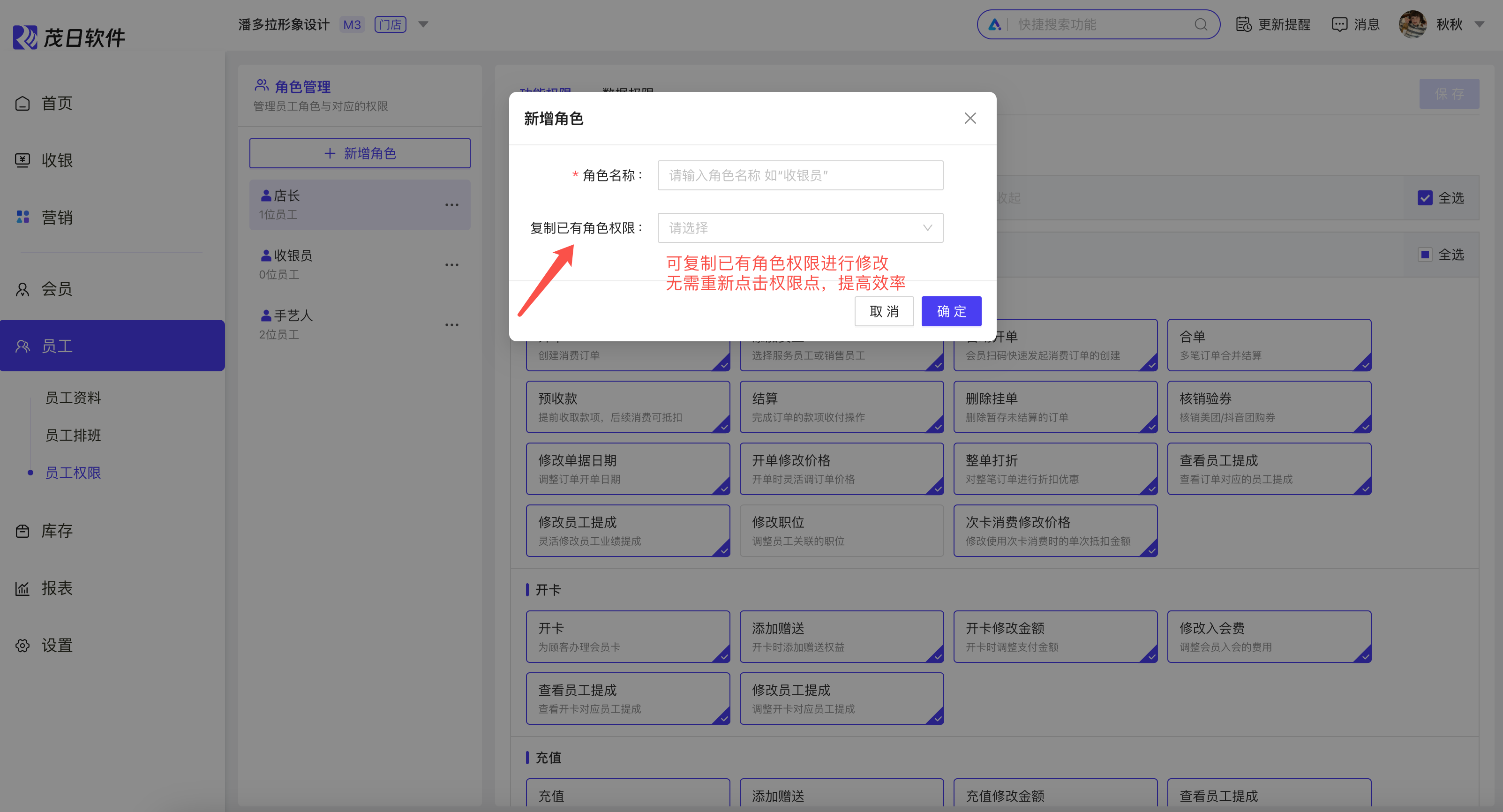Viewport: 1503px width, 812px height.
Task: Toggle the second 全选 checkbox
Action: click(x=1424, y=254)
